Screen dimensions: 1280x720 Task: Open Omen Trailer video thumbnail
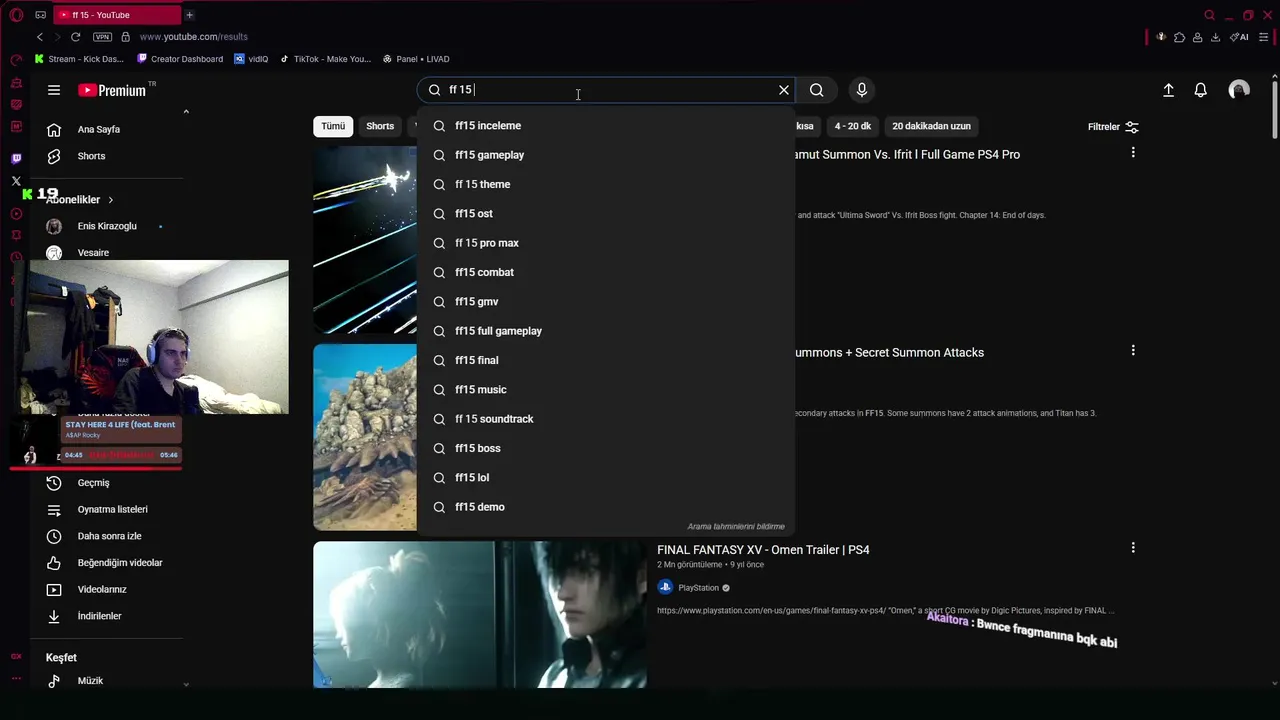(x=480, y=615)
